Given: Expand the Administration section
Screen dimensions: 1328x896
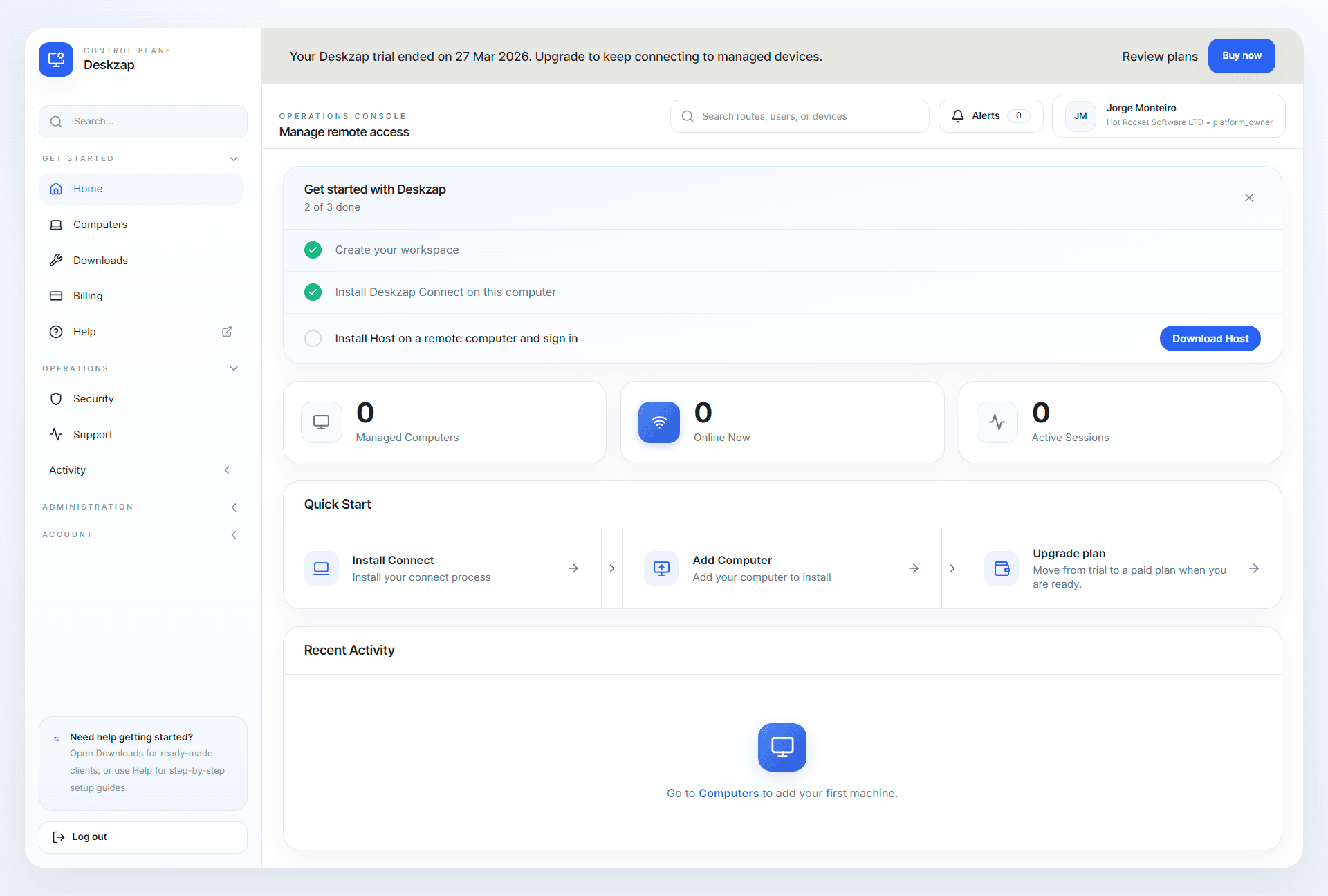Looking at the screenshot, I should [x=234, y=507].
